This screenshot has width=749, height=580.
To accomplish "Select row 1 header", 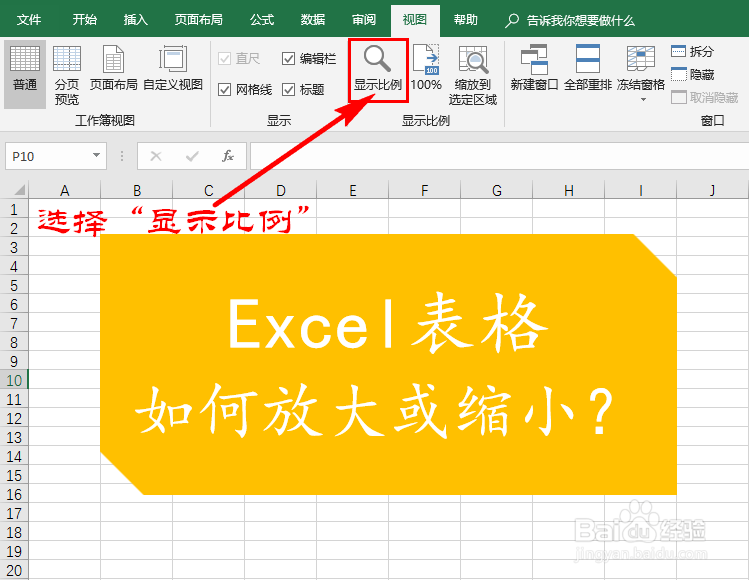I will [14, 209].
